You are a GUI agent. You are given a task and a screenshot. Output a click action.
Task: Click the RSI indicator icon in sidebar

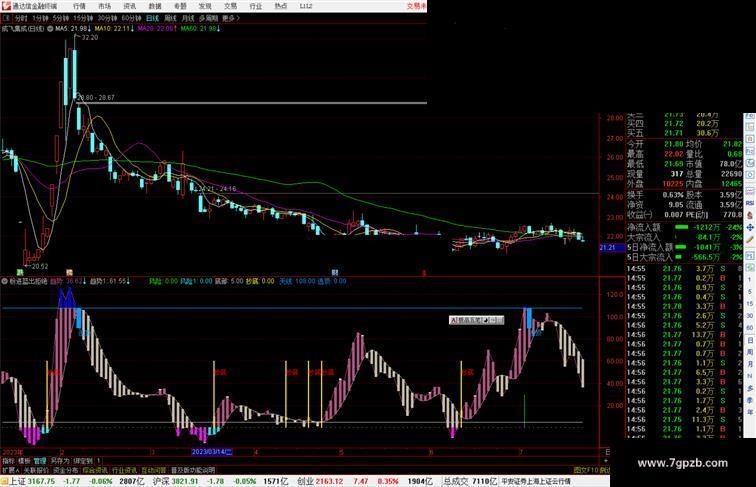coord(750,203)
